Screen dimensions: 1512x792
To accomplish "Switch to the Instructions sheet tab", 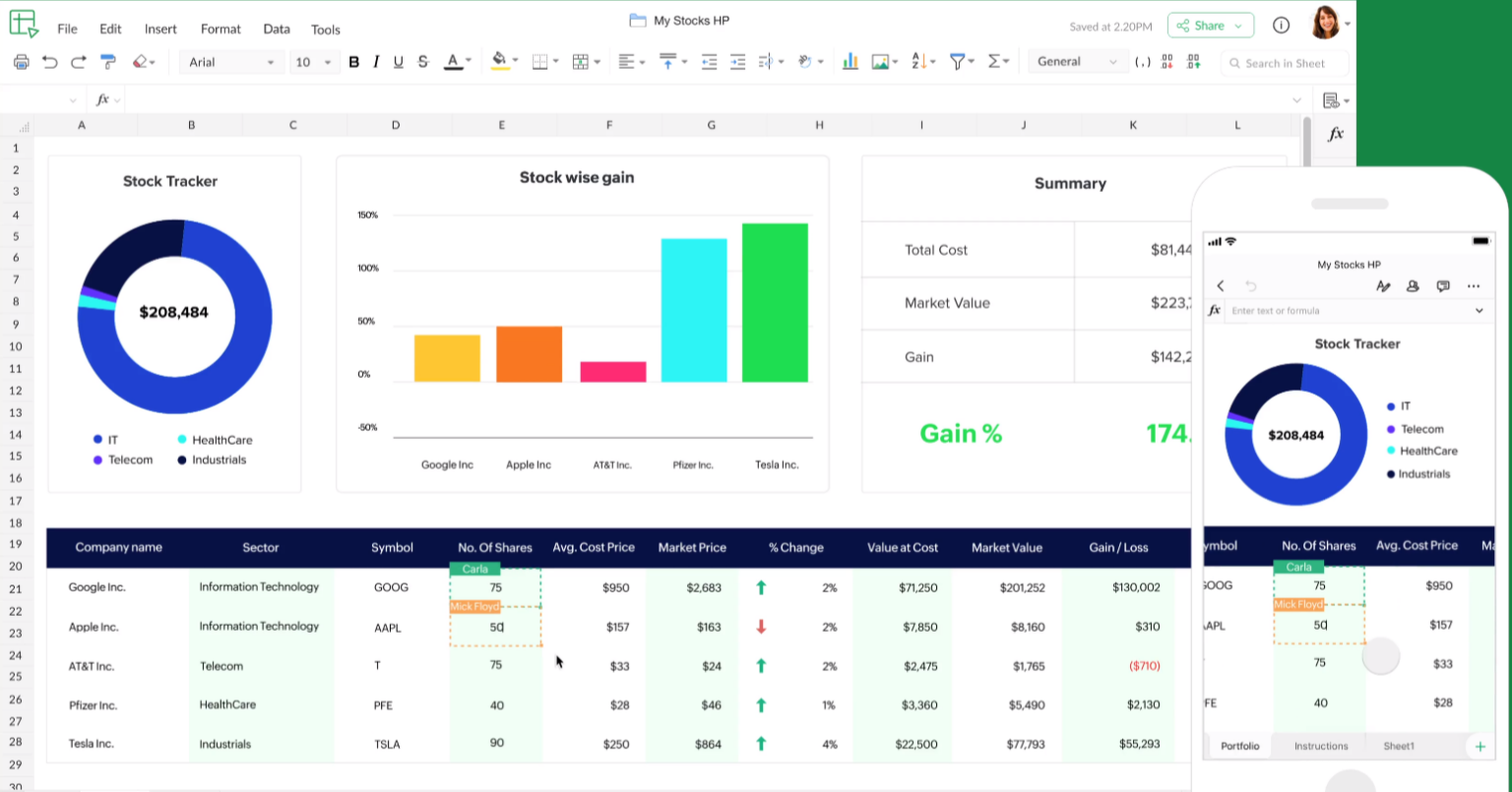I will tap(1319, 746).
